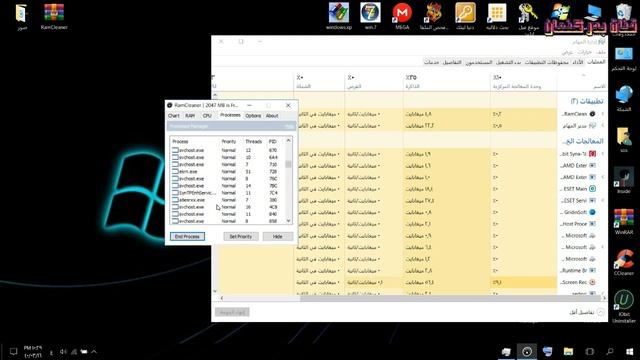Open Task View on the taskbar
Image resolution: width=640 pixels, height=360 pixels.
589,351
